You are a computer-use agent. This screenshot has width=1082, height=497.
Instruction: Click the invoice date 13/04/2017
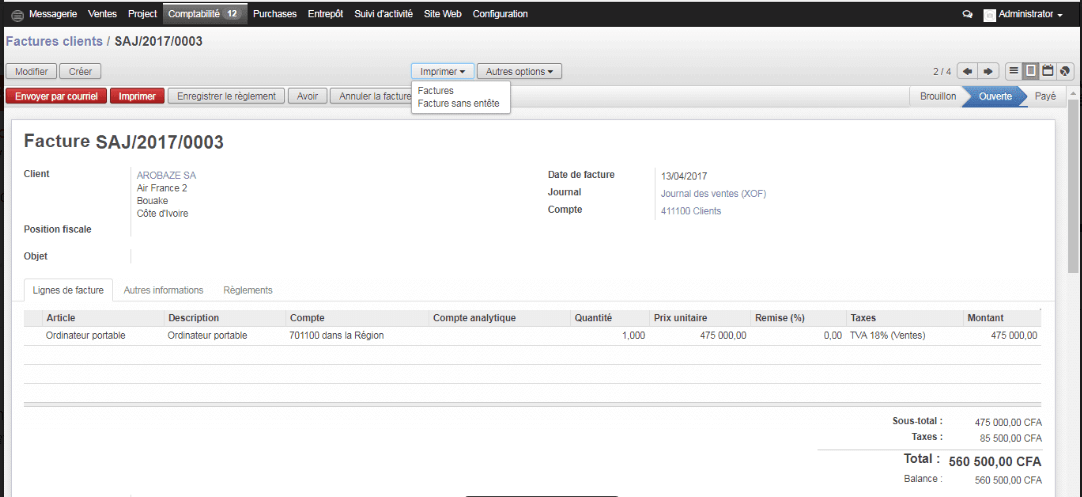click(x=684, y=176)
